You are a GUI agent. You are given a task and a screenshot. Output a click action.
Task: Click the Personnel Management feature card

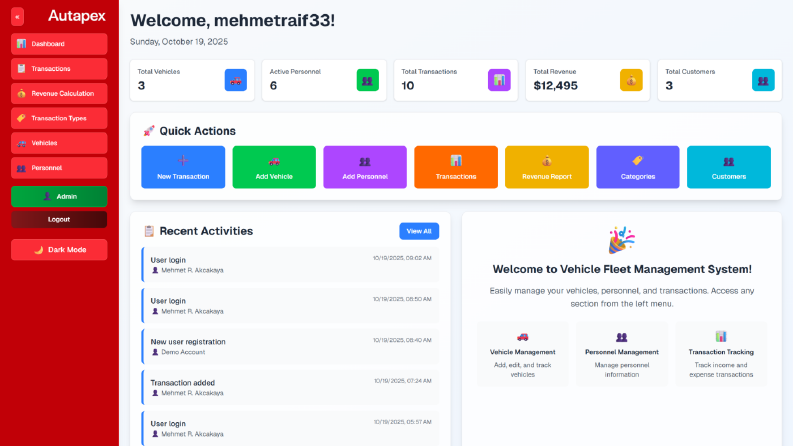point(622,354)
